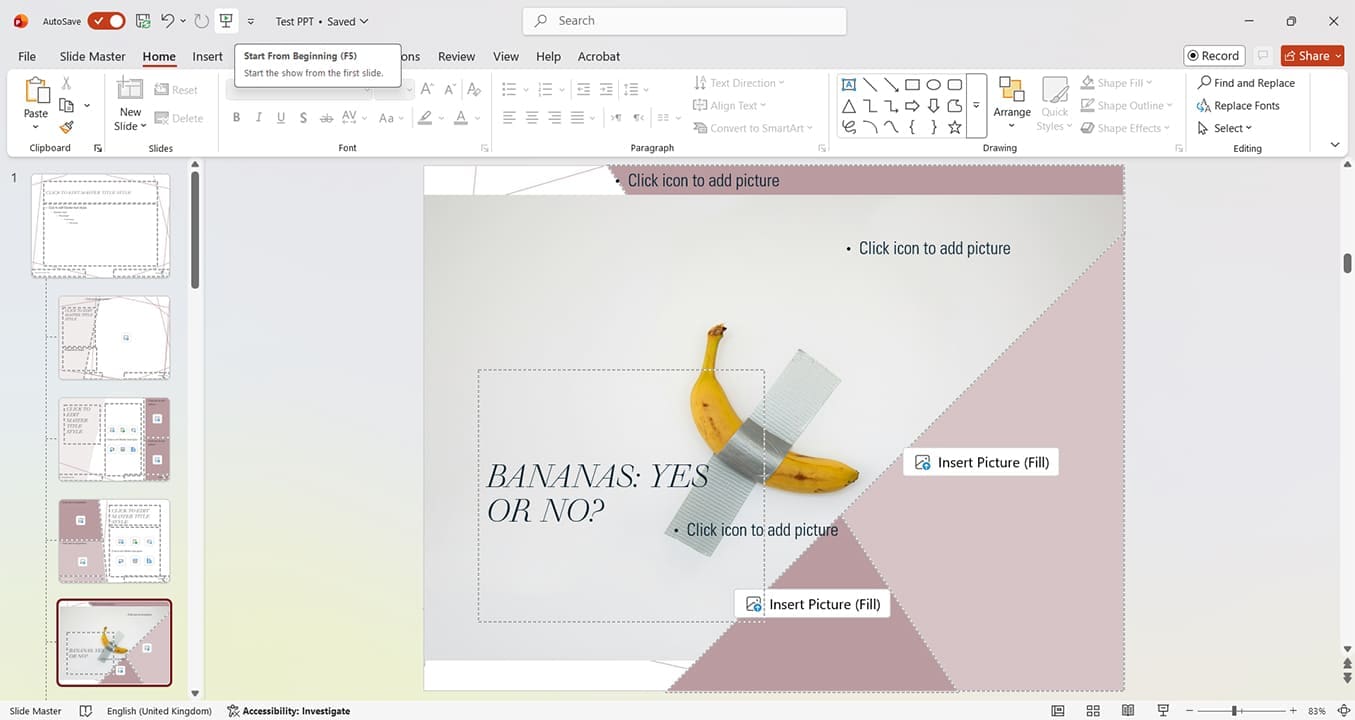
Task: Turn off the AutoSave toggle
Action: (106, 21)
